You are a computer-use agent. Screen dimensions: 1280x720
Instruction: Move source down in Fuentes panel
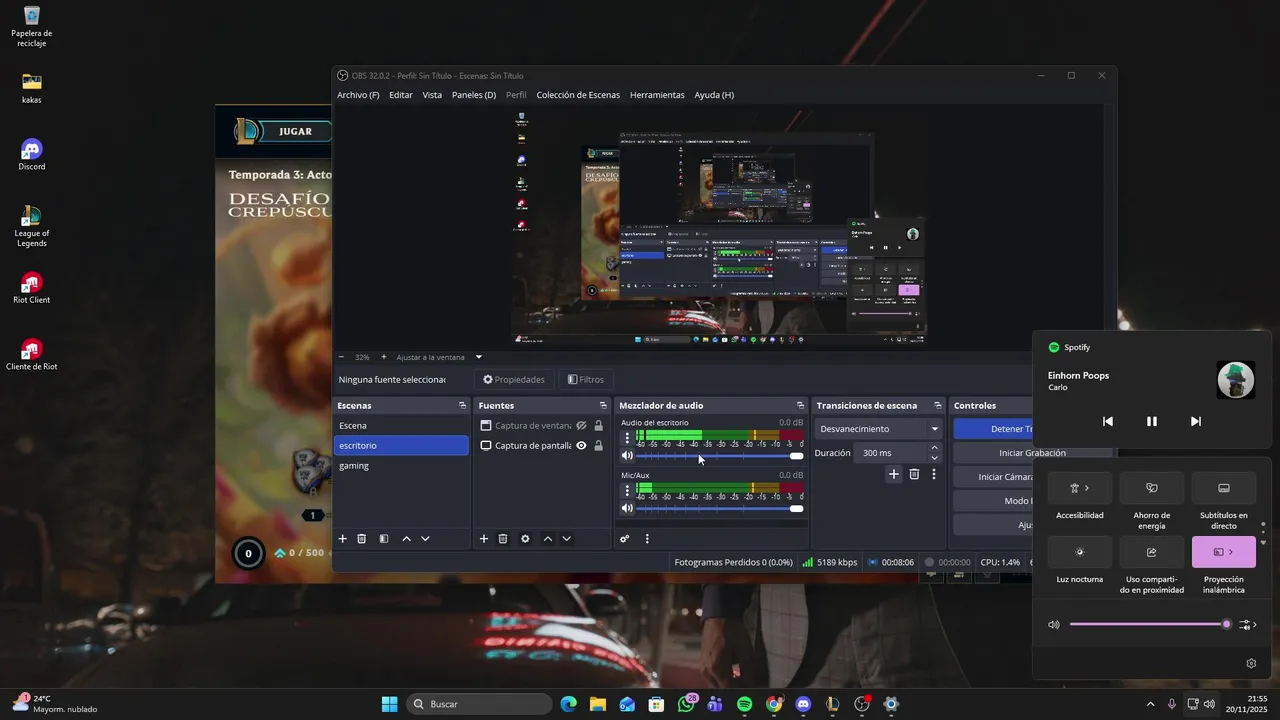click(566, 539)
